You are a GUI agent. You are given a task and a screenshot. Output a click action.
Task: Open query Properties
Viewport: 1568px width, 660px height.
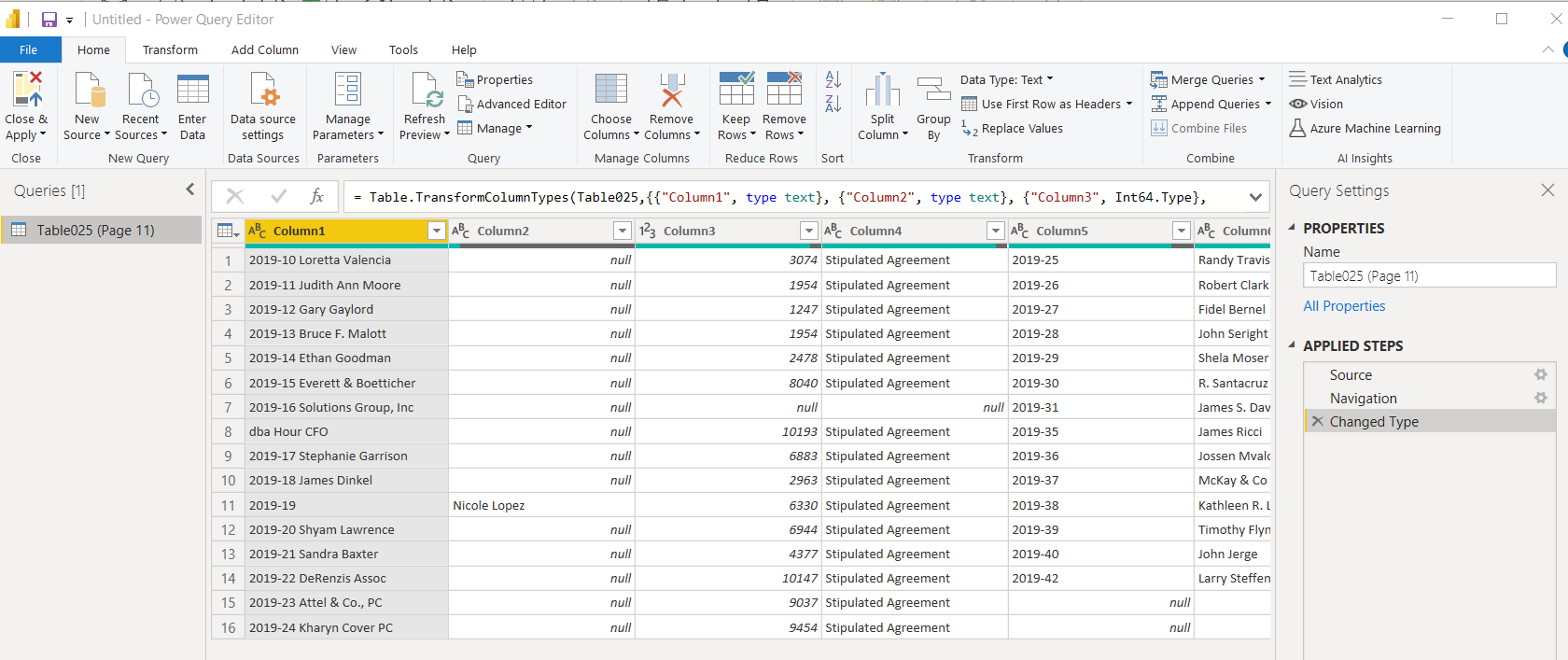pyautogui.click(x=495, y=79)
